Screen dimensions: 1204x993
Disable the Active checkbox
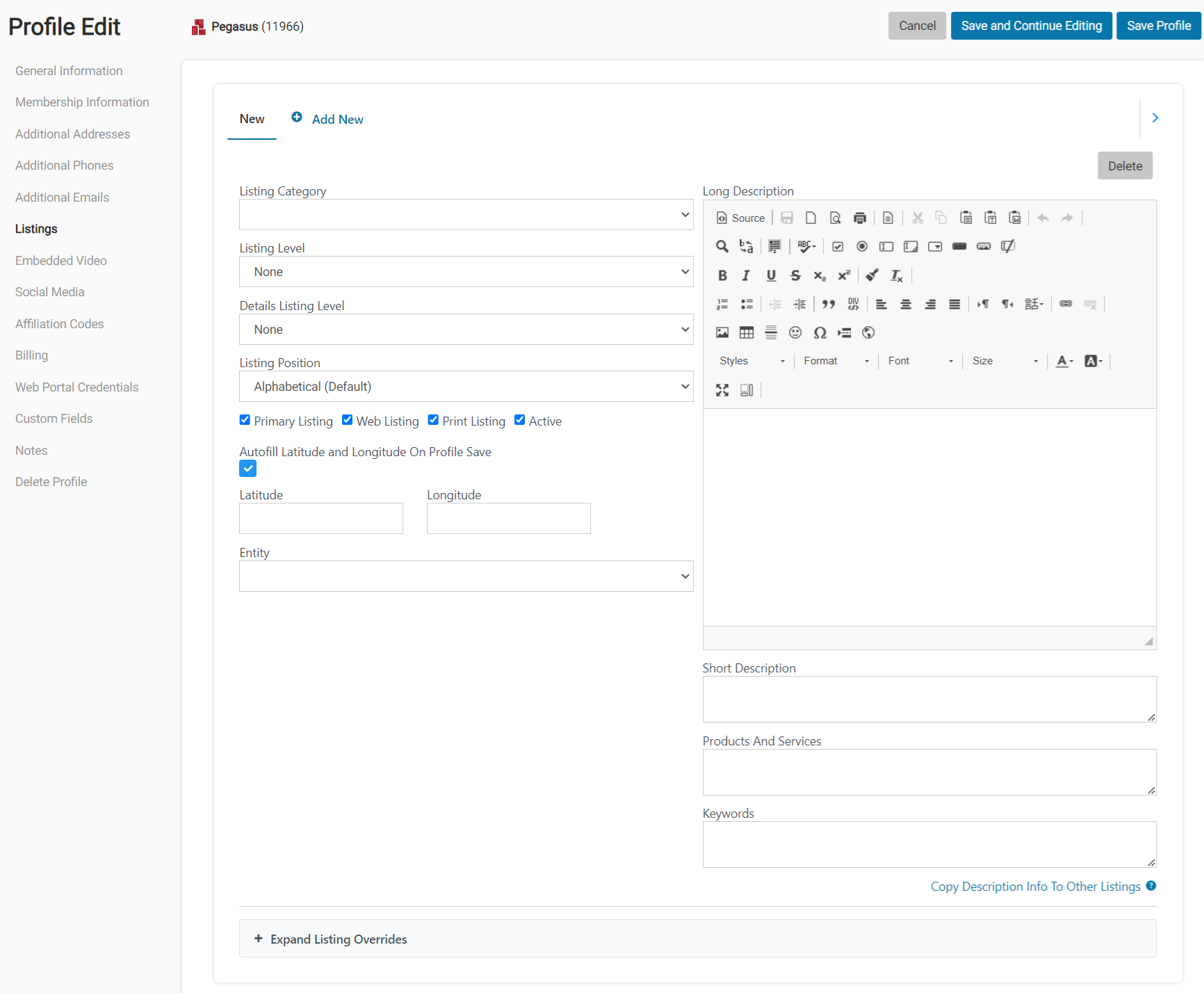point(519,420)
